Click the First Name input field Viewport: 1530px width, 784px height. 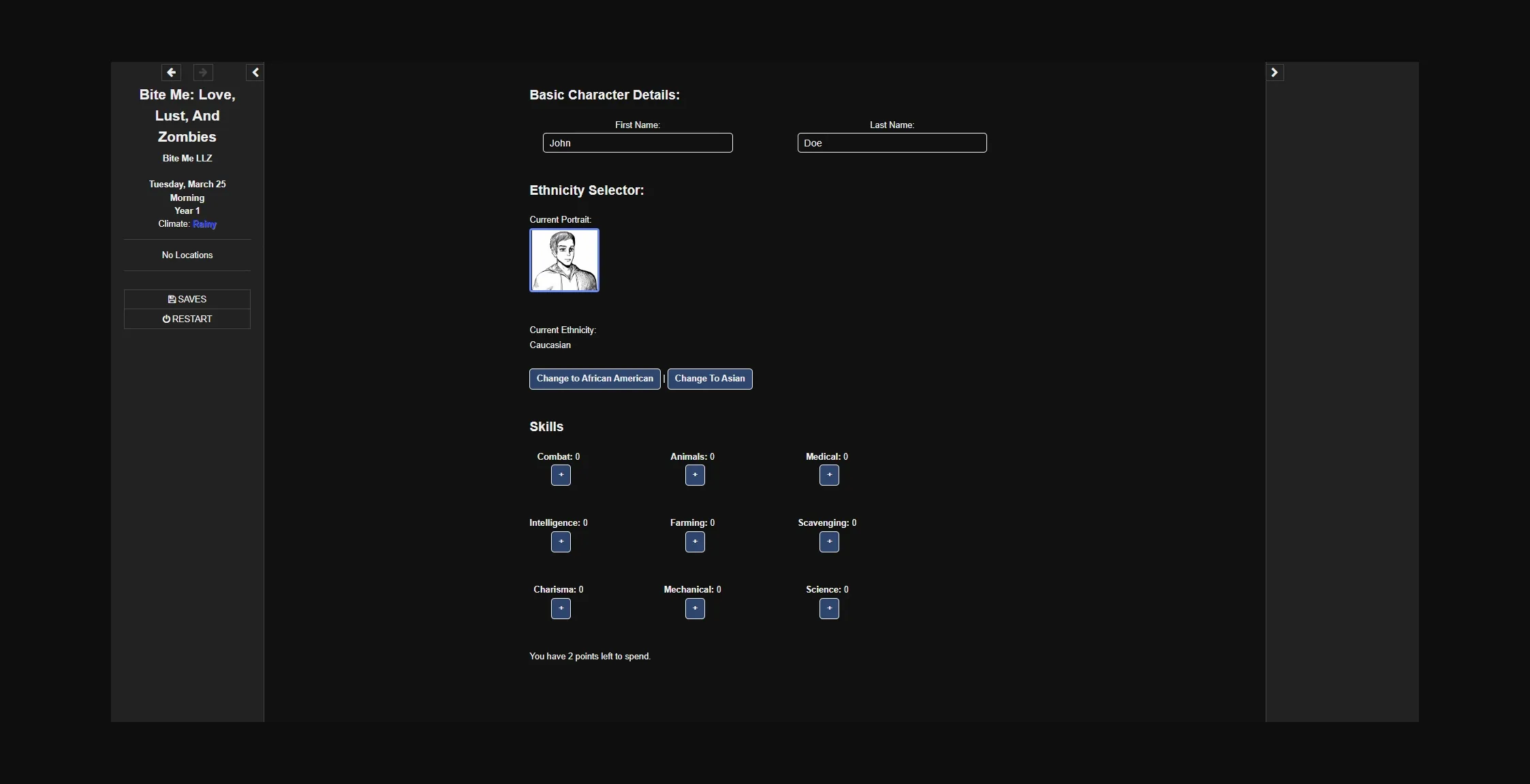(x=638, y=143)
